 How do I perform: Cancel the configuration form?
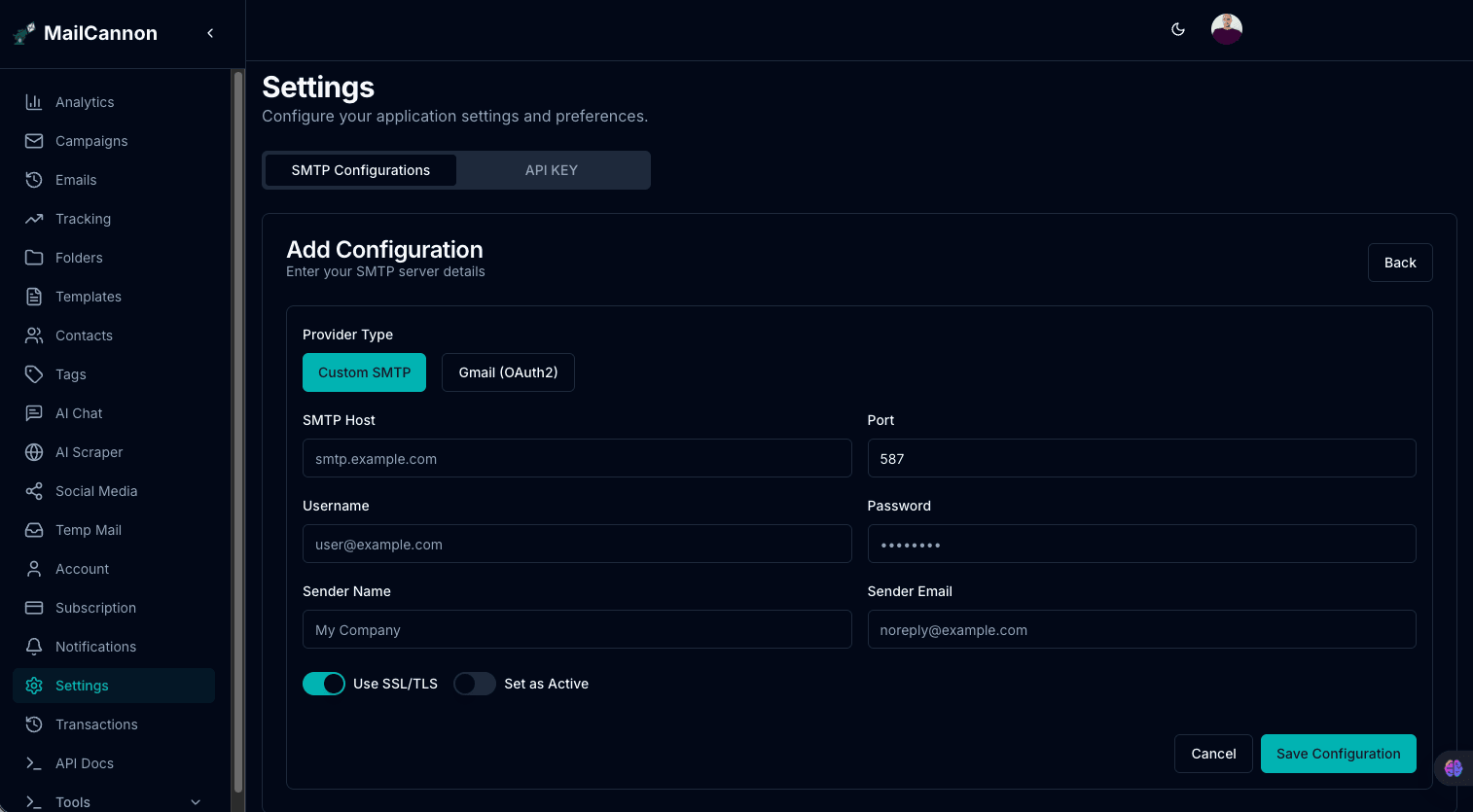[1213, 754]
